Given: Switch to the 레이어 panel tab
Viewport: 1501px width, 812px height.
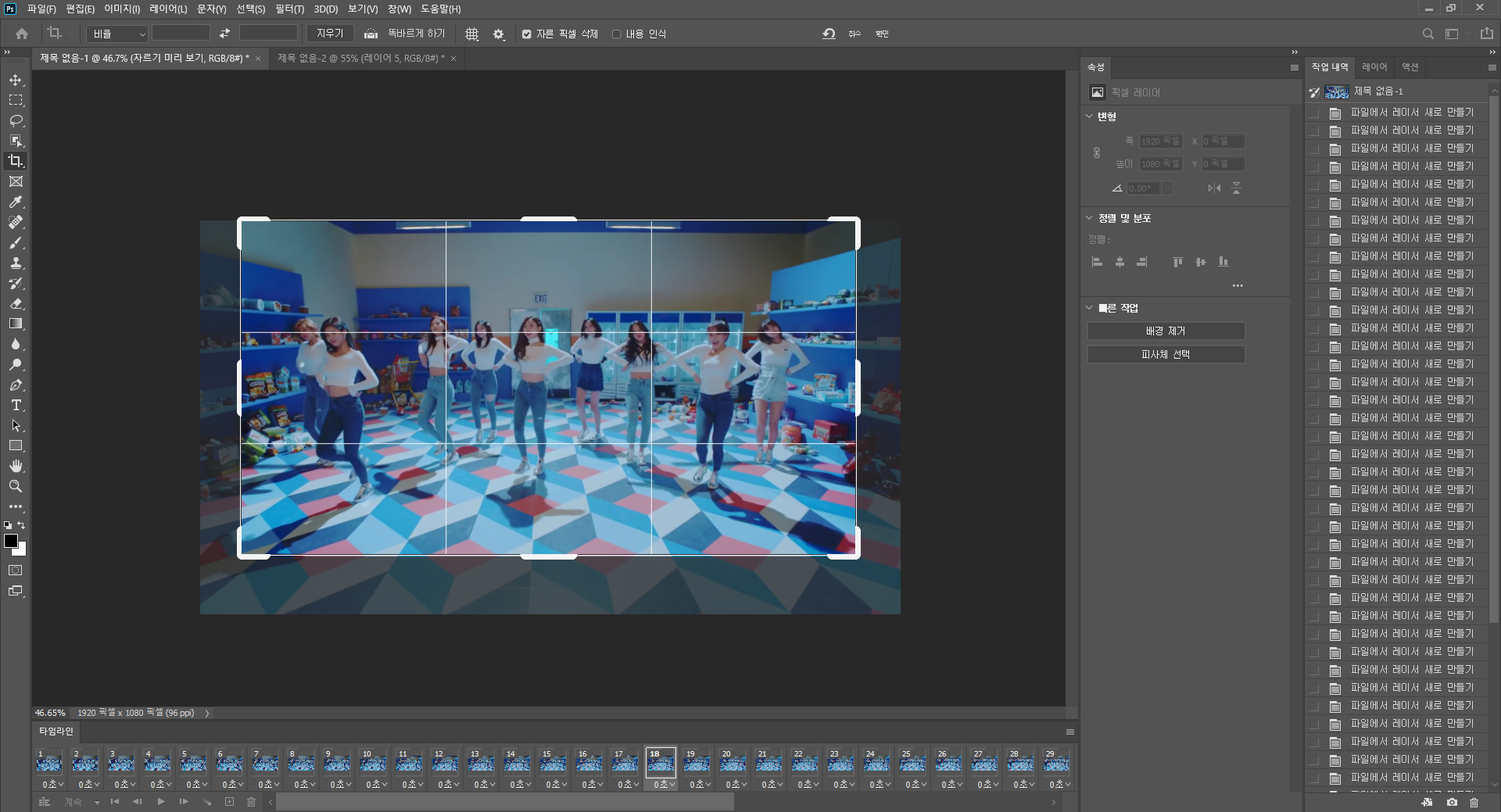Looking at the screenshot, I should click(x=1374, y=67).
